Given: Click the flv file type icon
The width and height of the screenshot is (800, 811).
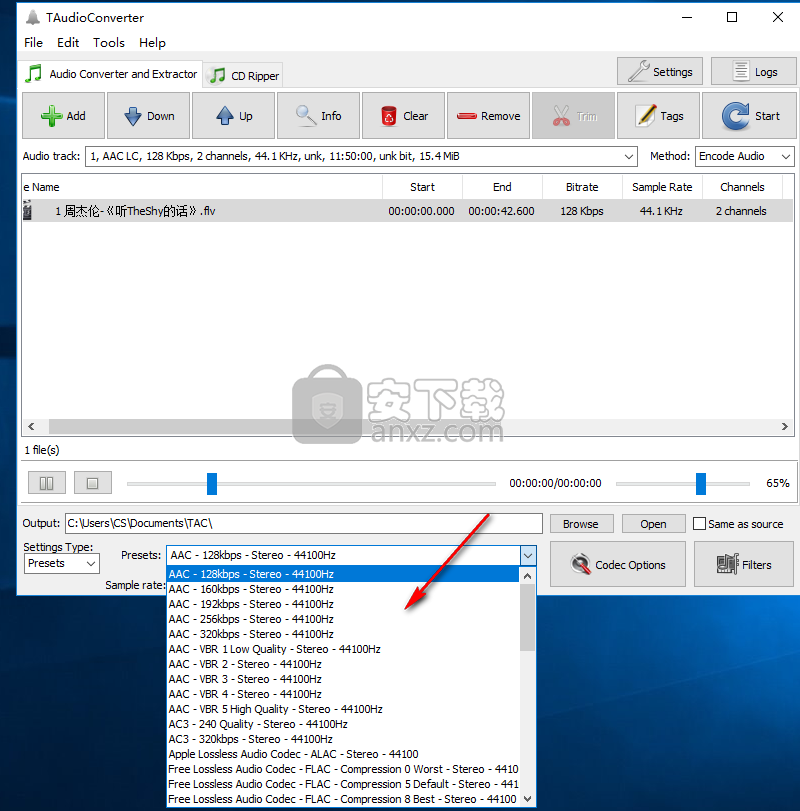Looking at the screenshot, I should [x=27, y=211].
